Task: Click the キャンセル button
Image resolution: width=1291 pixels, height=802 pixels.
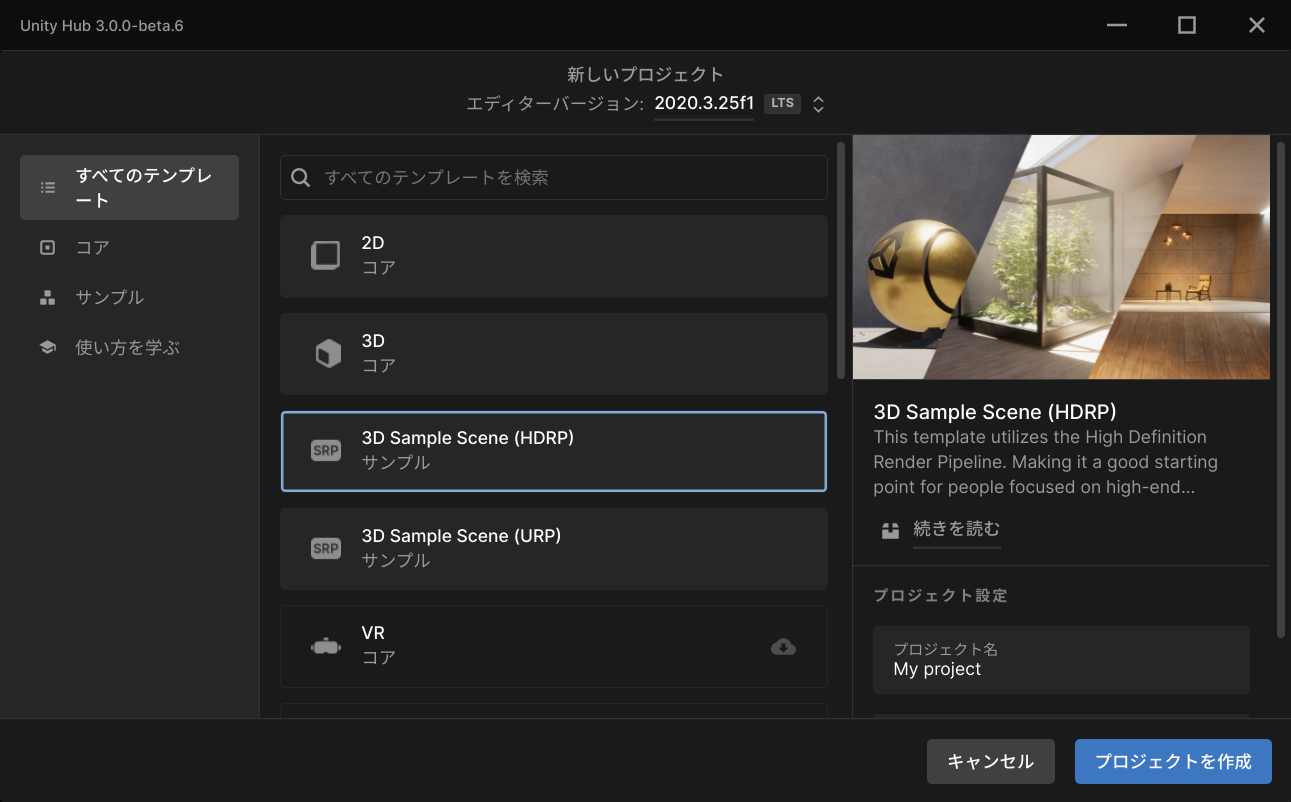Action: pyautogui.click(x=991, y=762)
